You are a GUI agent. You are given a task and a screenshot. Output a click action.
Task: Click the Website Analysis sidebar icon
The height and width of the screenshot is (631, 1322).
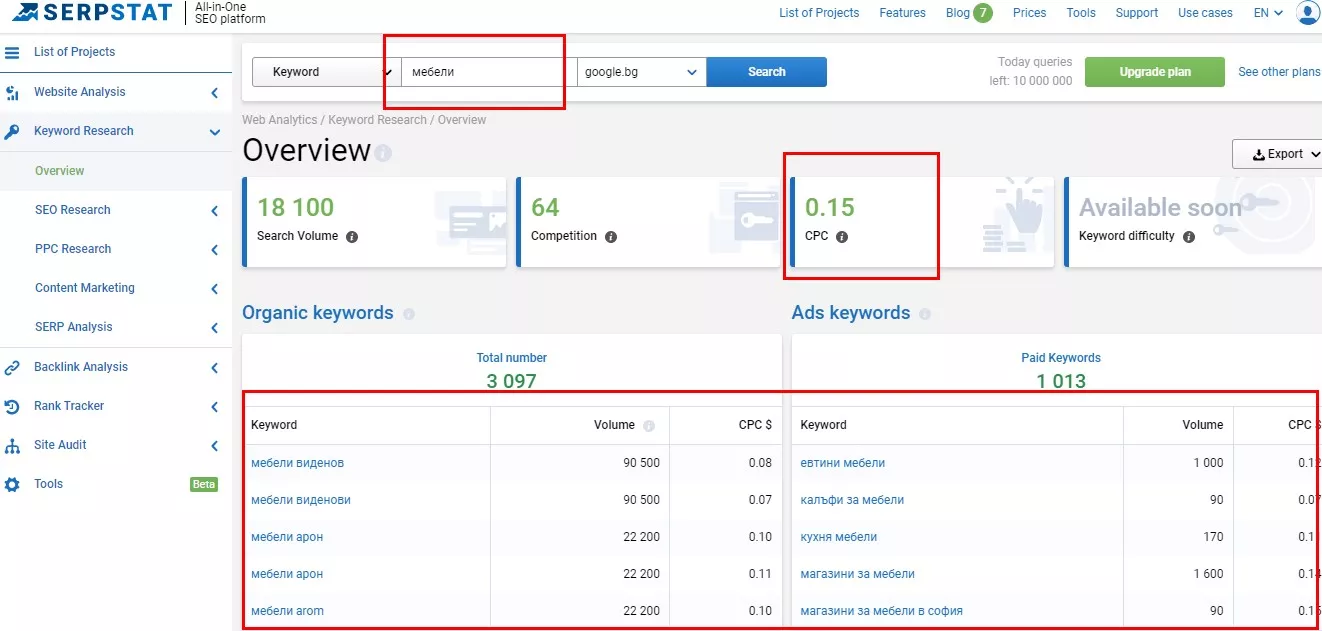coord(12,93)
